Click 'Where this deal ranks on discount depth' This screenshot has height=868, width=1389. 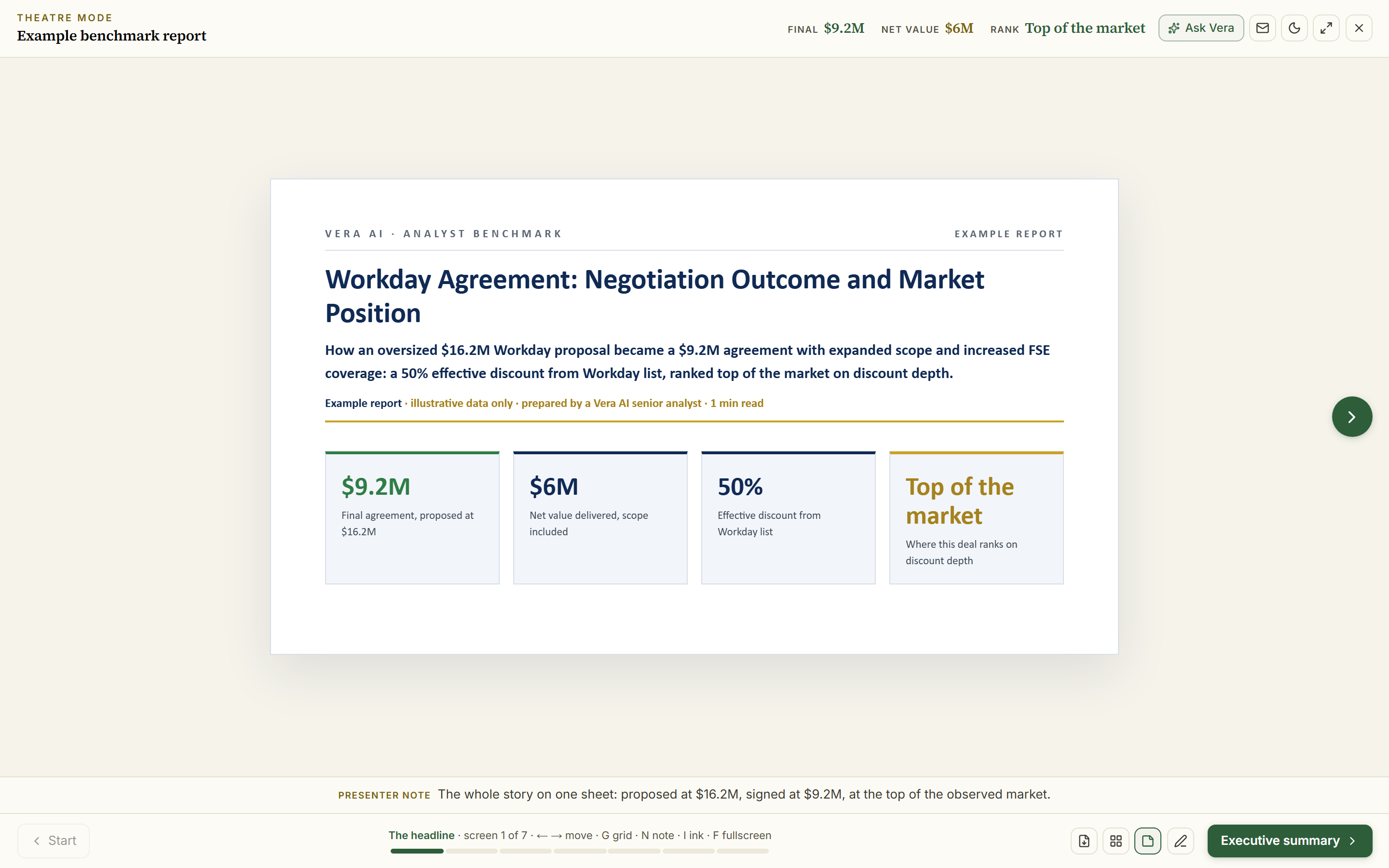961,552
